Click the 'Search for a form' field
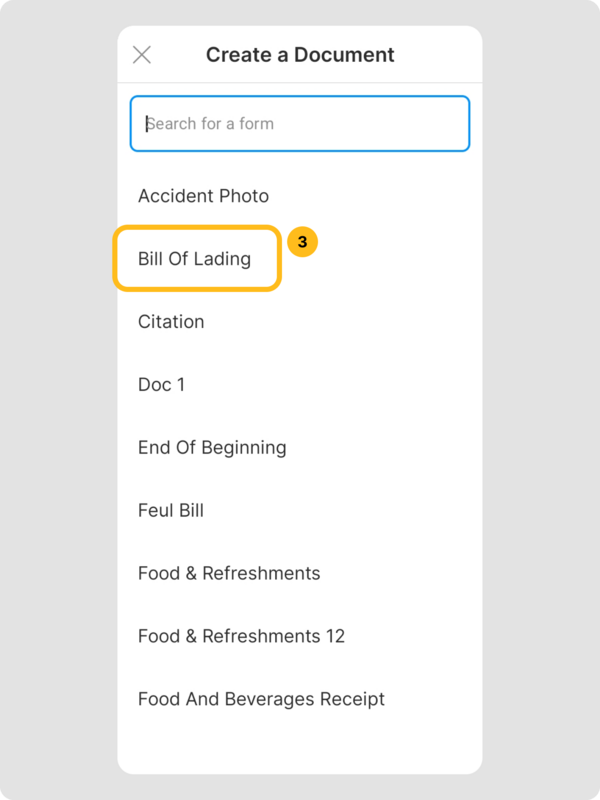The image size is (600, 800). (300, 124)
